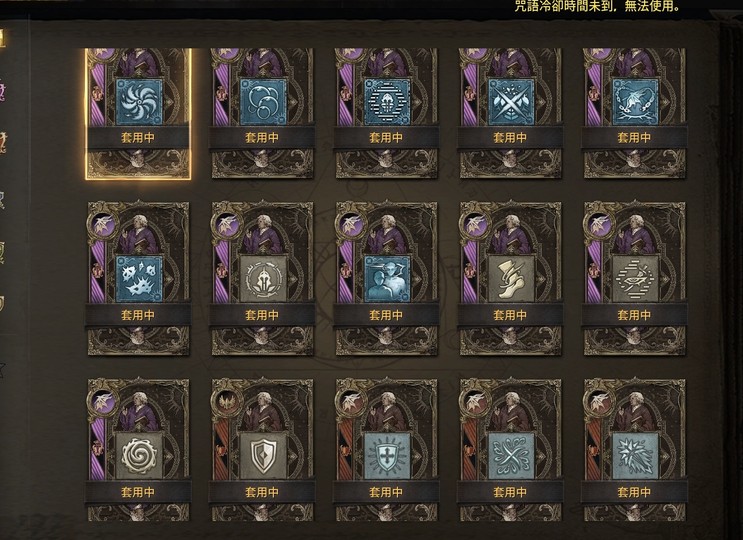
Task: Click 套用中 label under the winged foot card
Action: [x=510, y=315]
